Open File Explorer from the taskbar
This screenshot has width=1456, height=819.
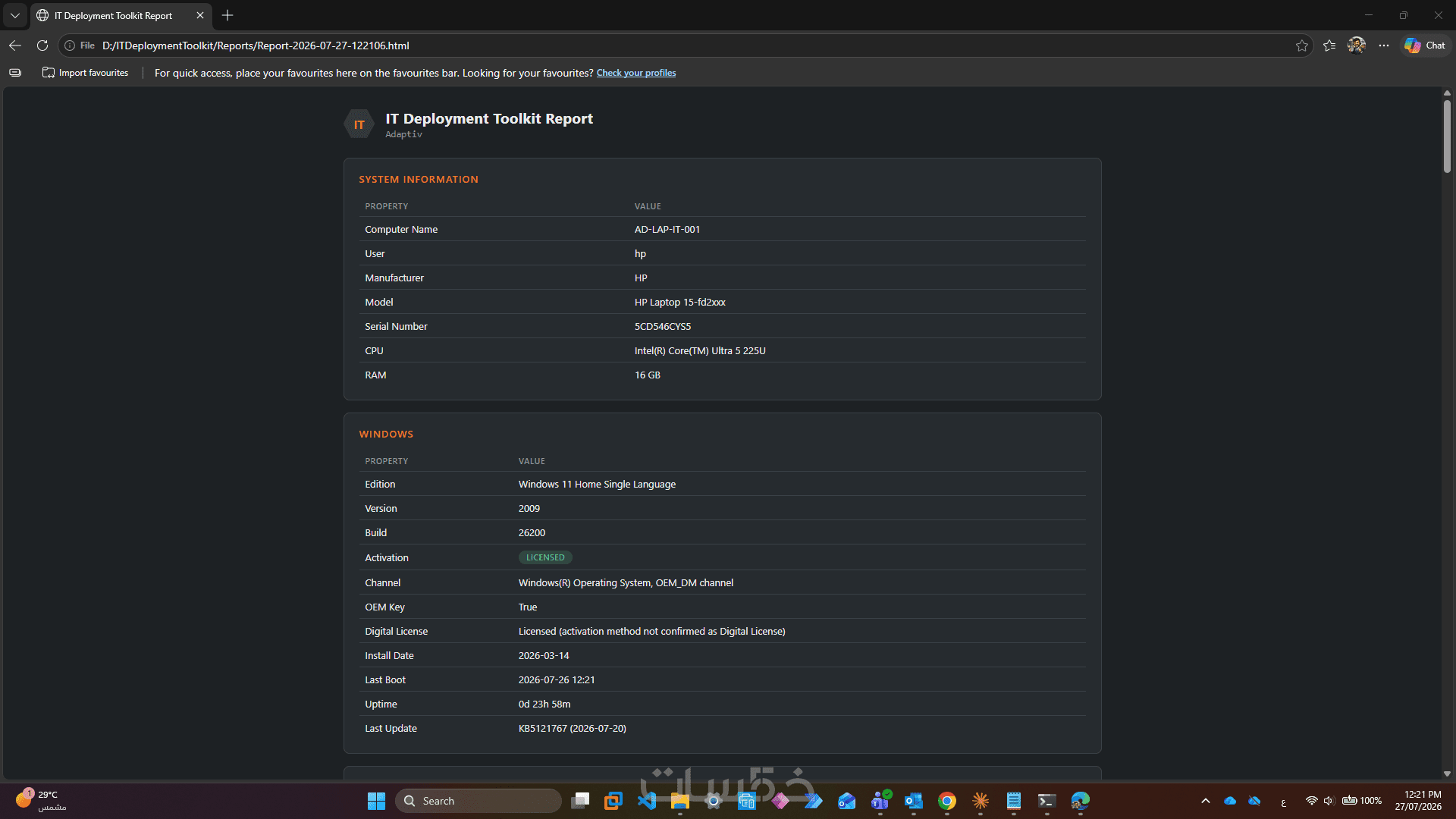tap(680, 801)
